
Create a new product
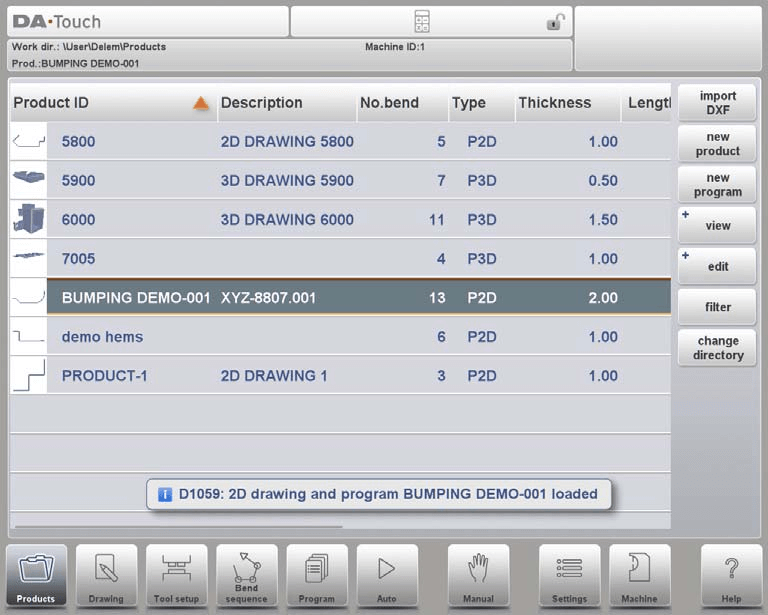coord(717,144)
